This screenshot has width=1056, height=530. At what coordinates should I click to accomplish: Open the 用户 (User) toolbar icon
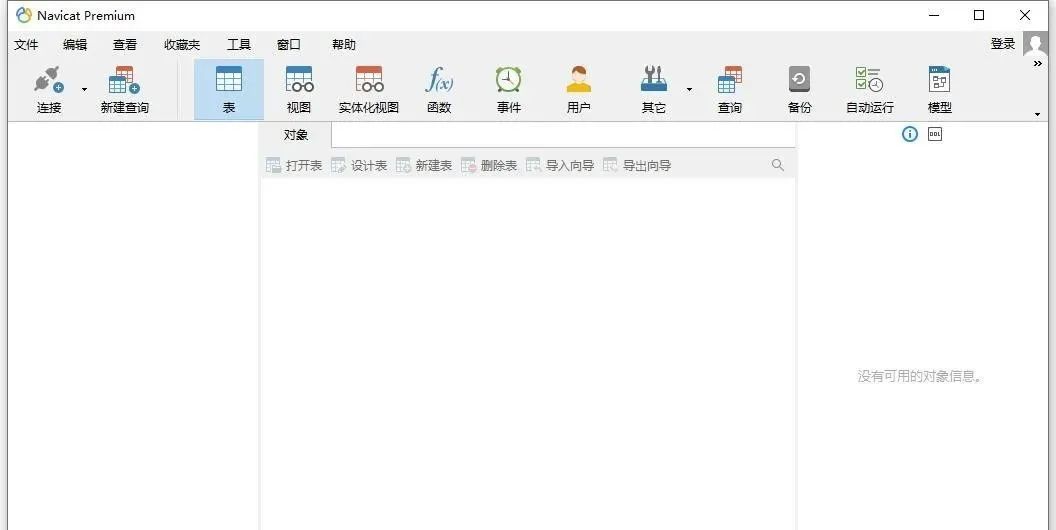578,81
